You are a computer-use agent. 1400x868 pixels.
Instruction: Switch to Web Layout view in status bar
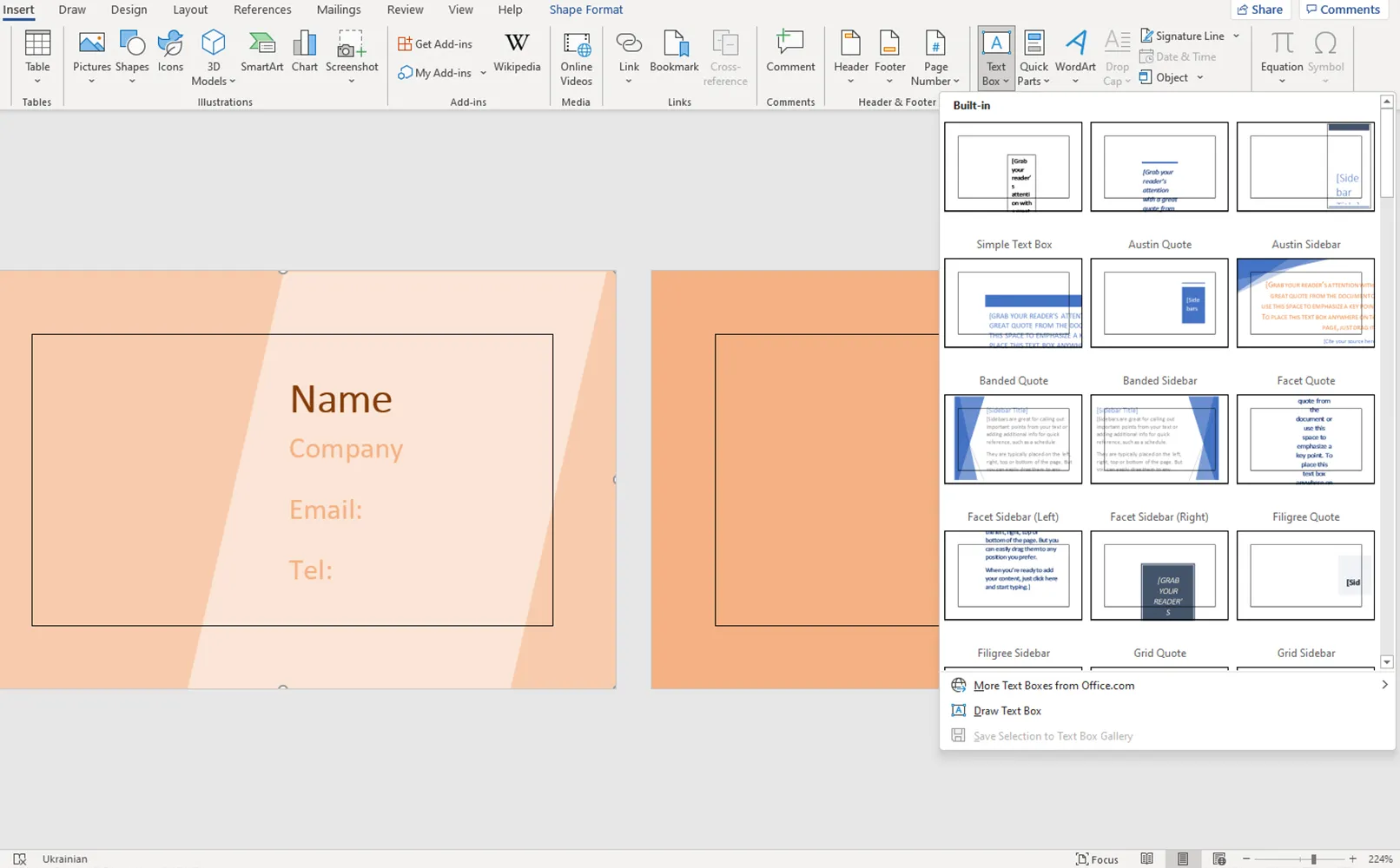point(1218,858)
